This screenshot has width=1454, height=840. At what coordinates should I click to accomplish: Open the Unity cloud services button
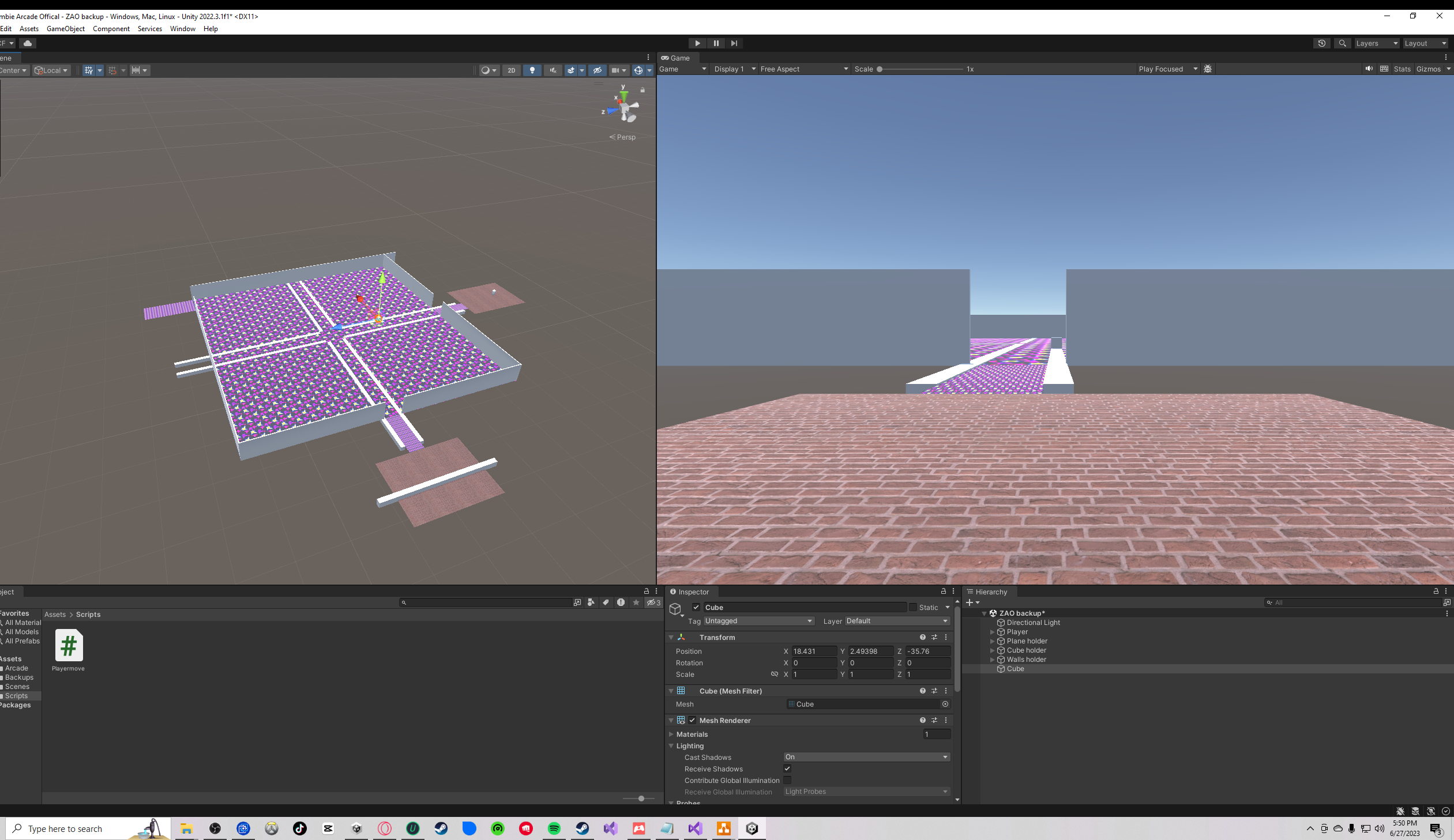(x=27, y=43)
